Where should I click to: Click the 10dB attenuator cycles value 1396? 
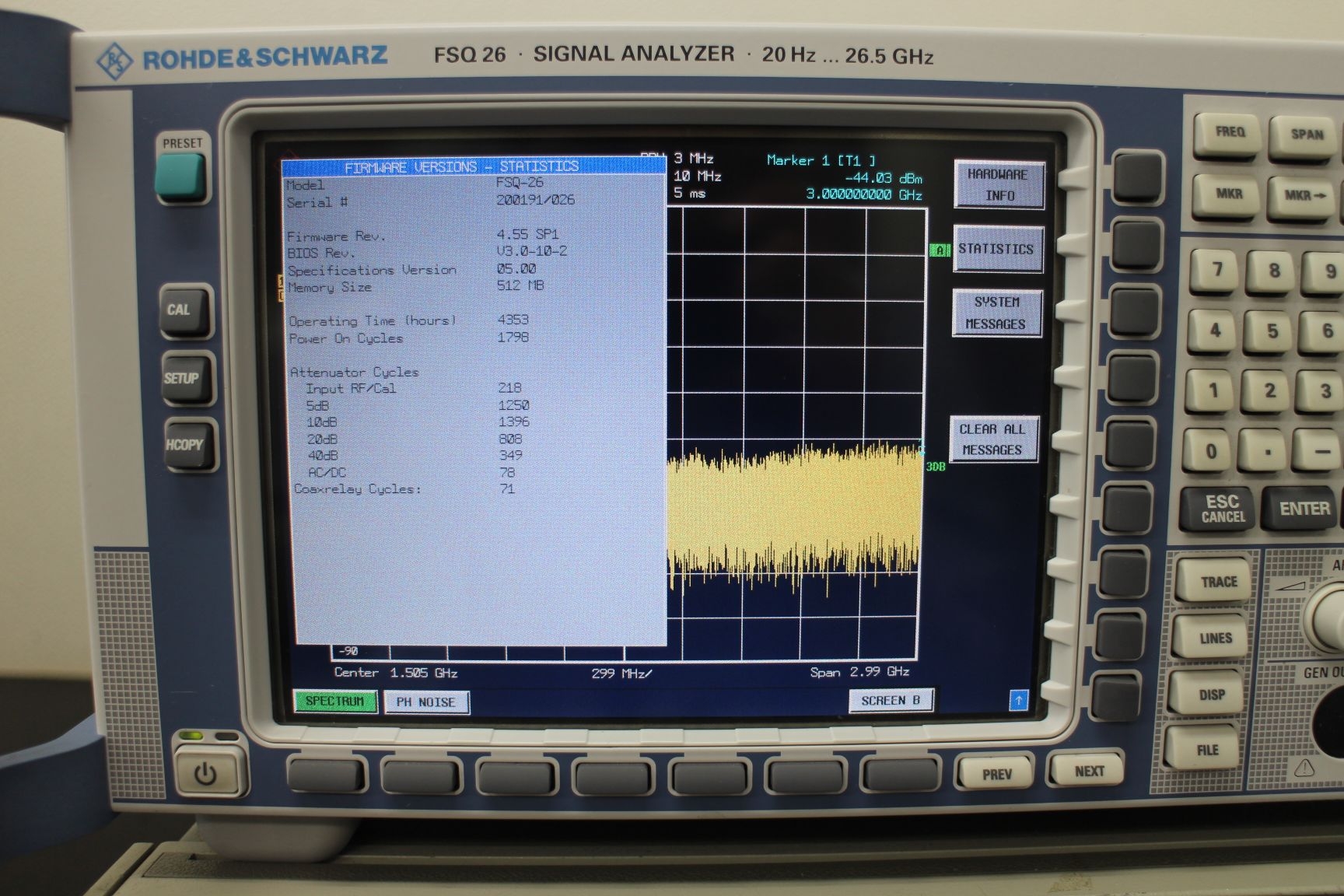point(513,422)
